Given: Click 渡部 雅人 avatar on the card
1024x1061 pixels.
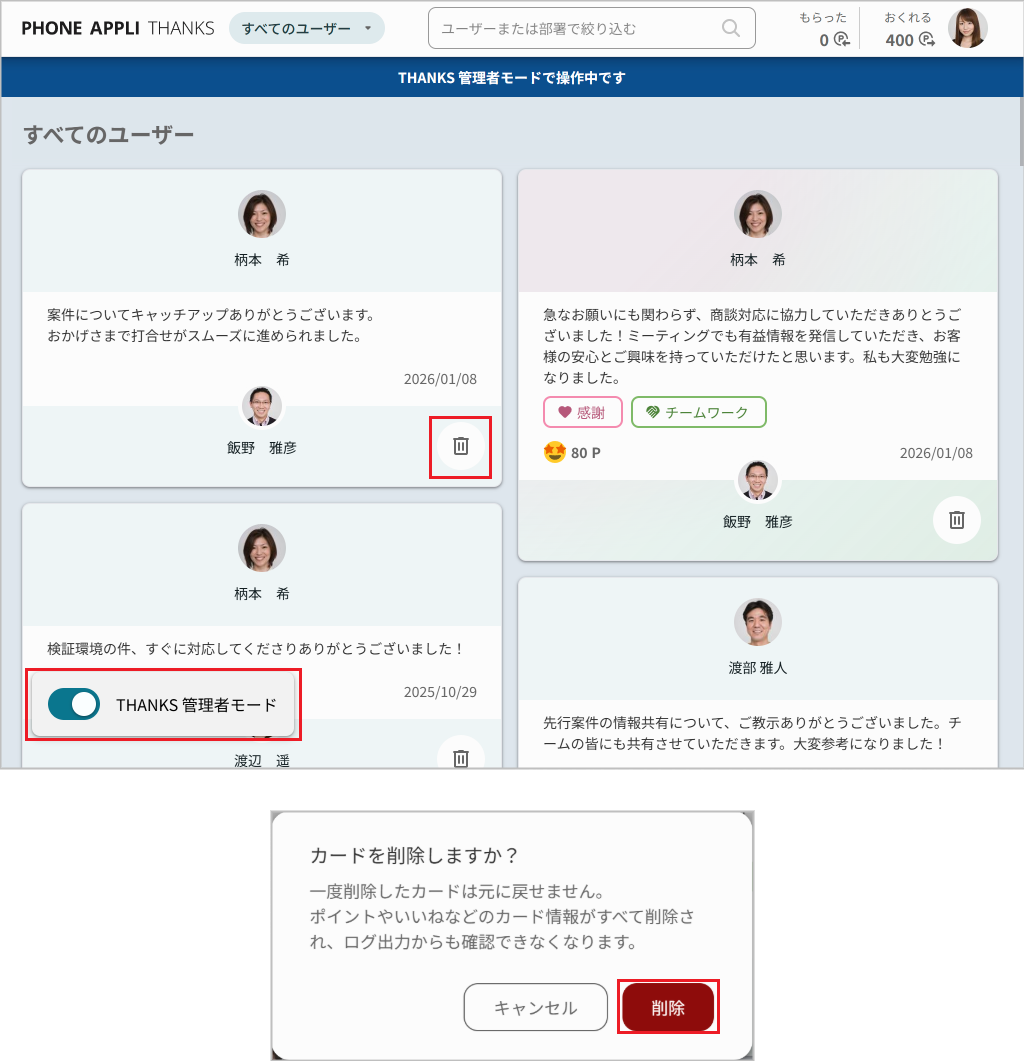Looking at the screenshot, I should point(757,623).
